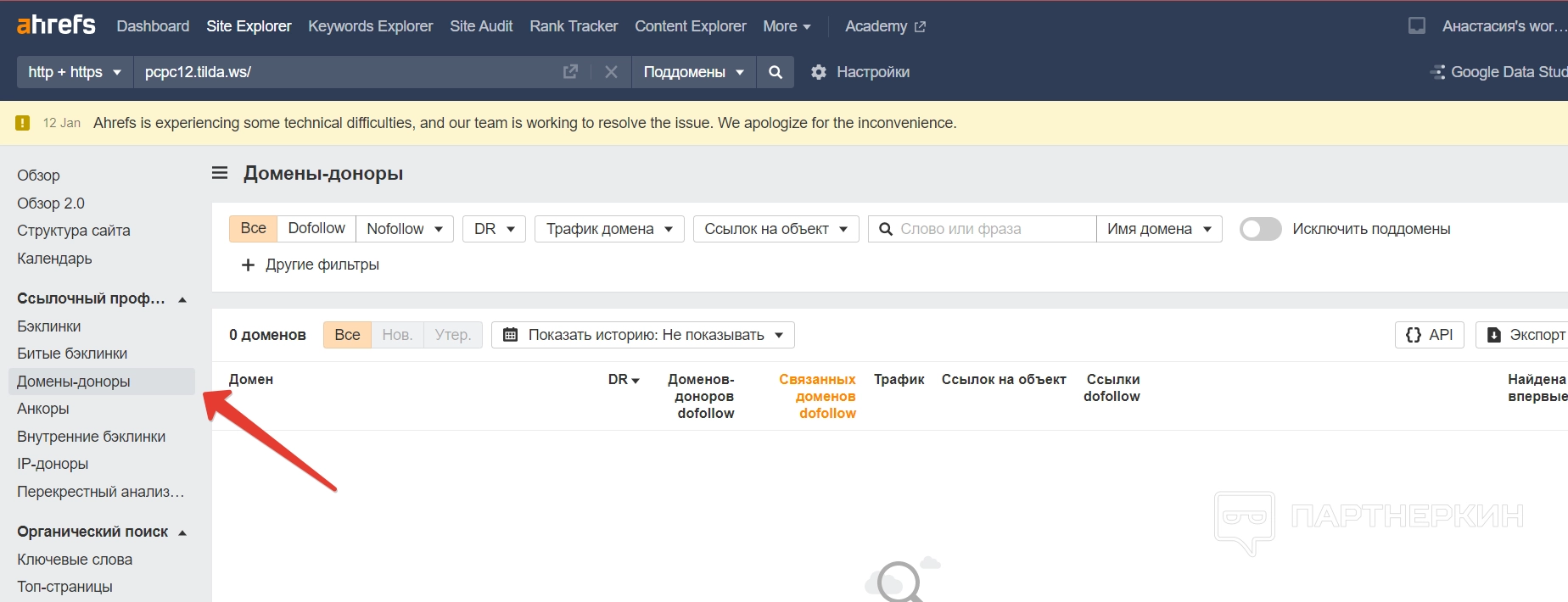Open the URL in a new tab icon
The height and width of the screenshot is (602, 1568).
tap(570, 72)
